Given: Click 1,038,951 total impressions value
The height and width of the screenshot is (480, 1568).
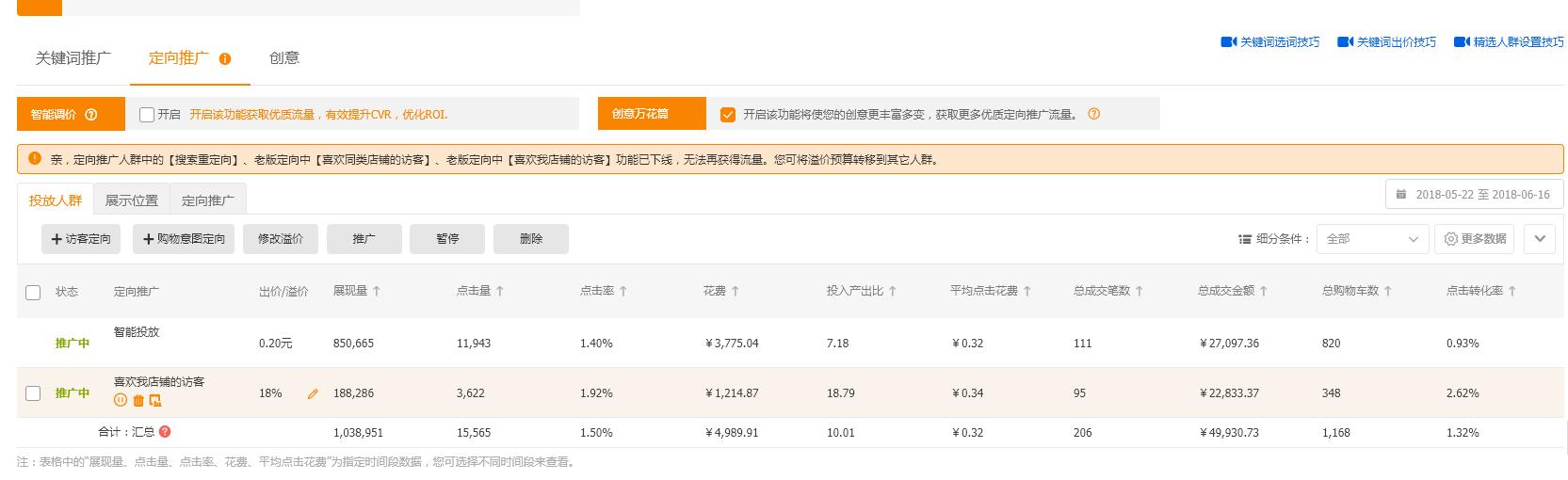Looking at the screenshot, I should 358,433.
